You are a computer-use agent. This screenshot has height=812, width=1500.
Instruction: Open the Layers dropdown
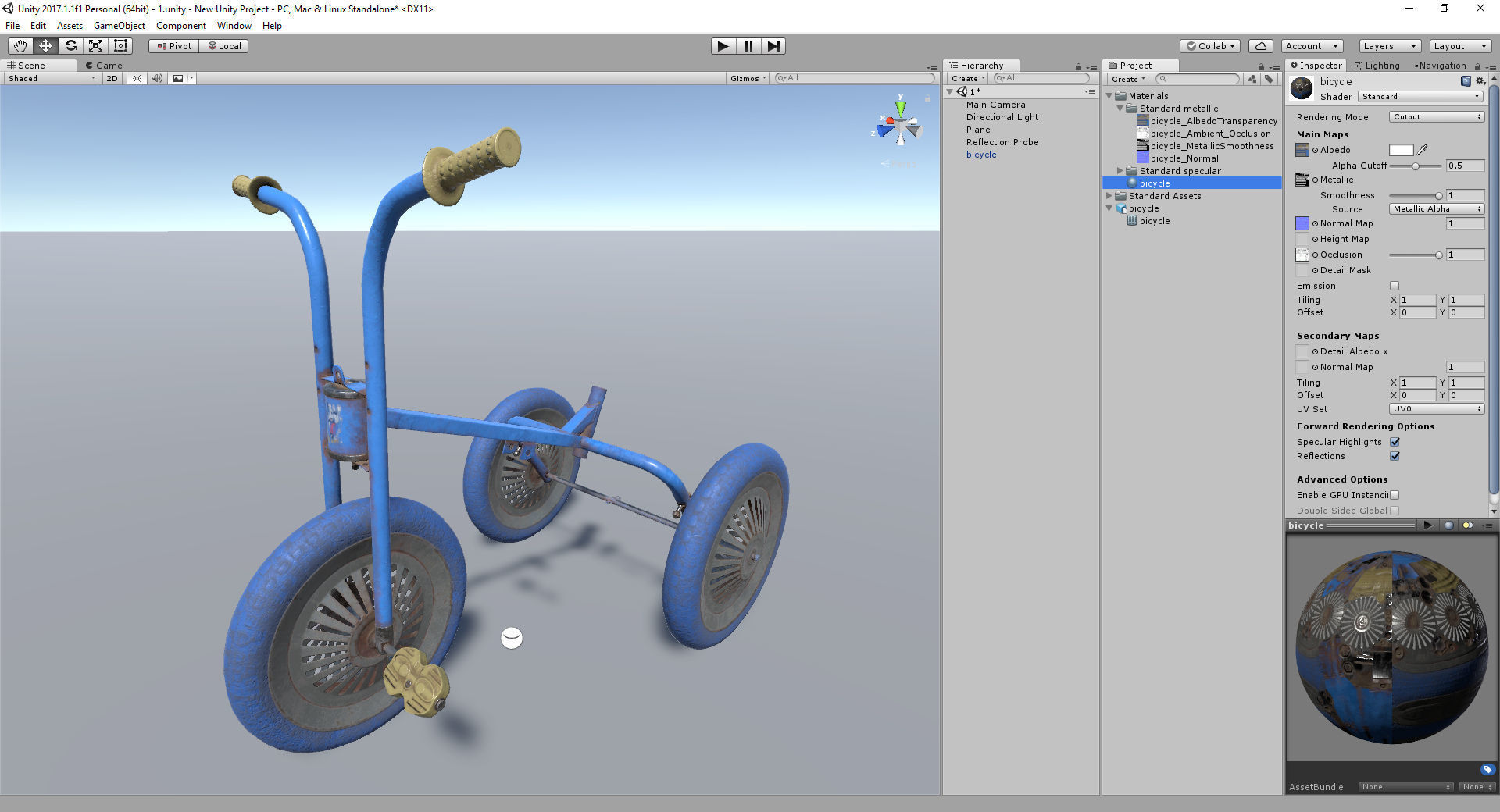coord(1389,46)
